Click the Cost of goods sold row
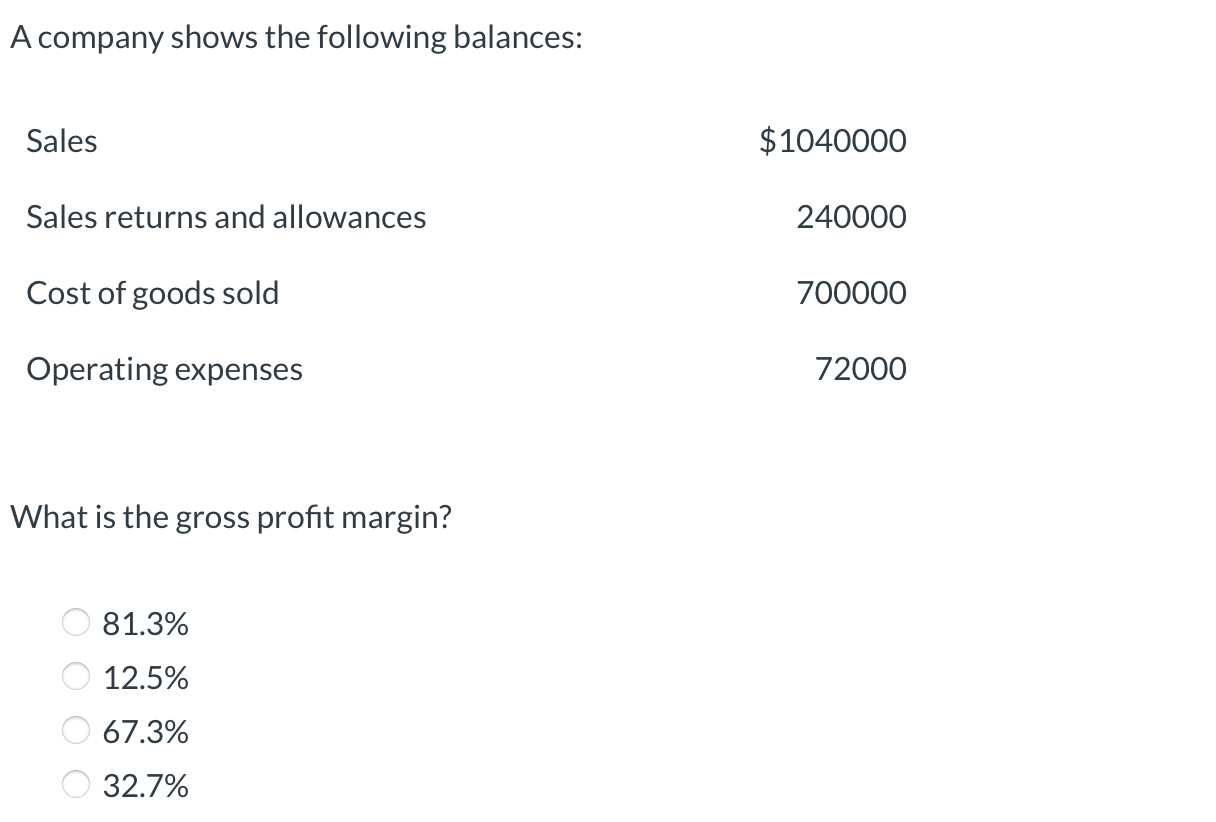Viewport: 1216px width, 822px height. [x=152, y=293]
